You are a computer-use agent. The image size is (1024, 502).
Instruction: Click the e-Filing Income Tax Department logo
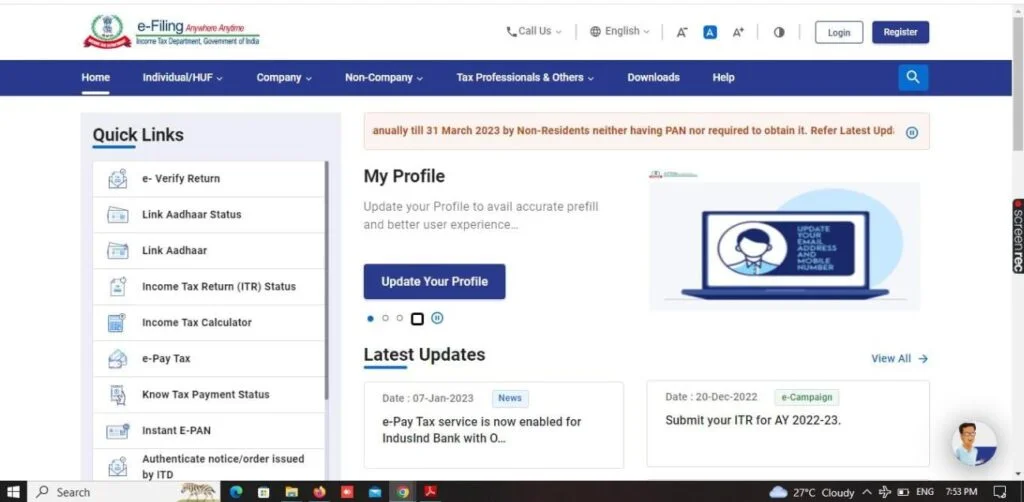(171, 31)
